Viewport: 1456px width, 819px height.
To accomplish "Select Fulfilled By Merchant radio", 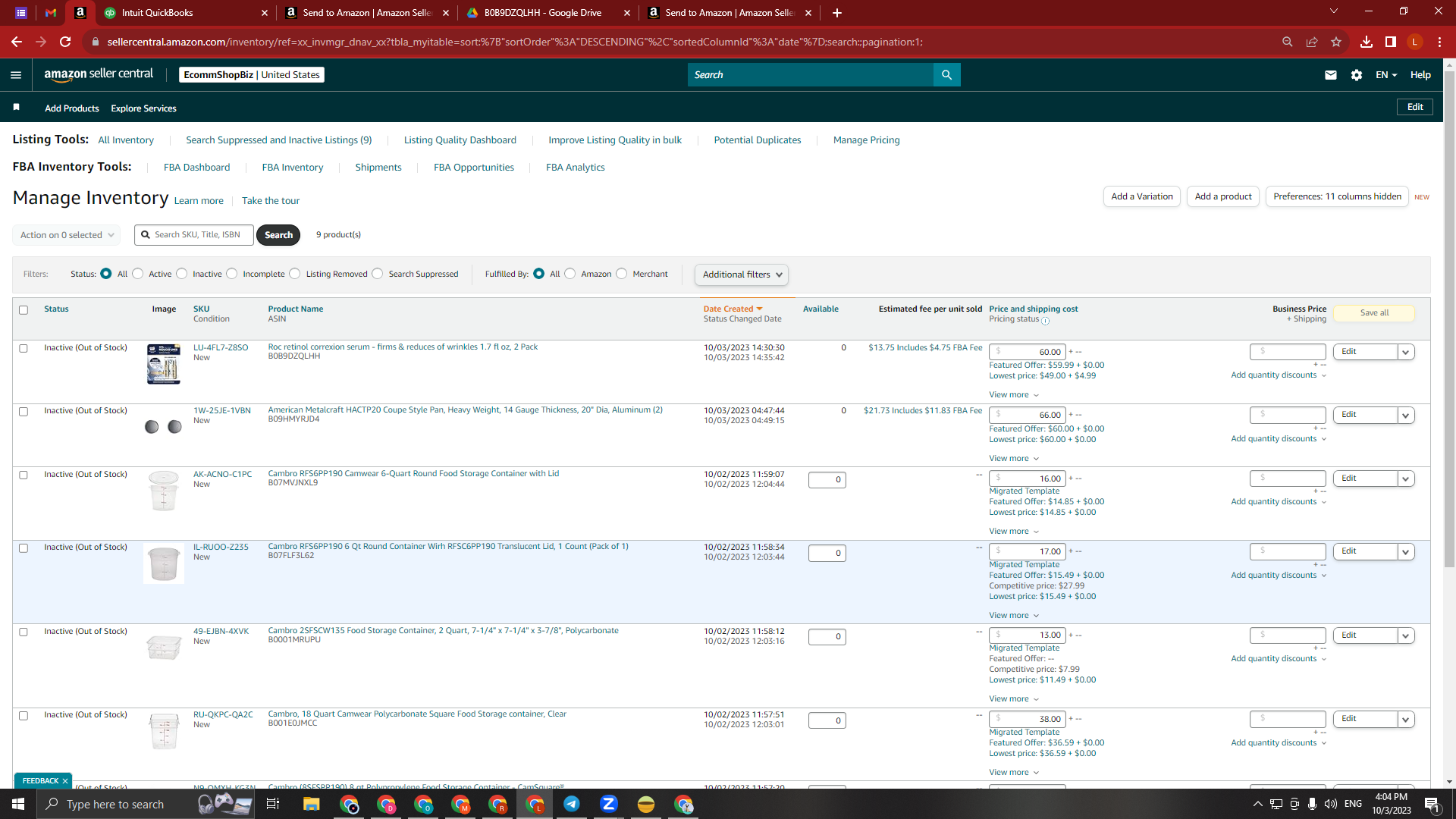I will click(622, 274).
